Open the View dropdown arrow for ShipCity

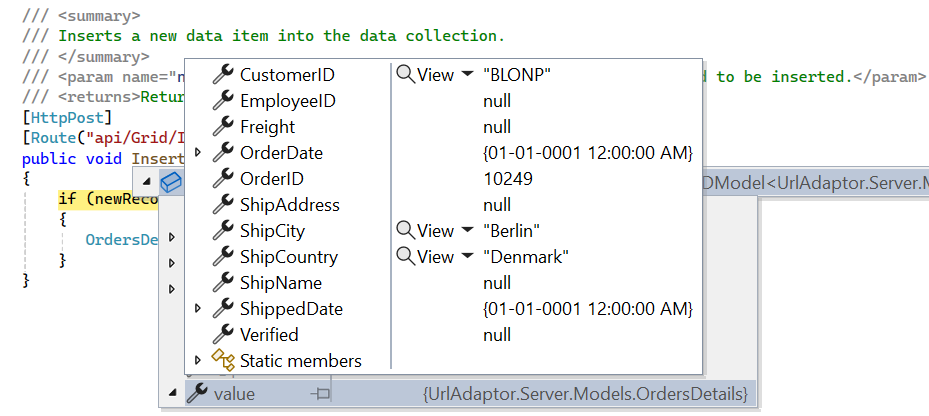[x=466, y=232]
